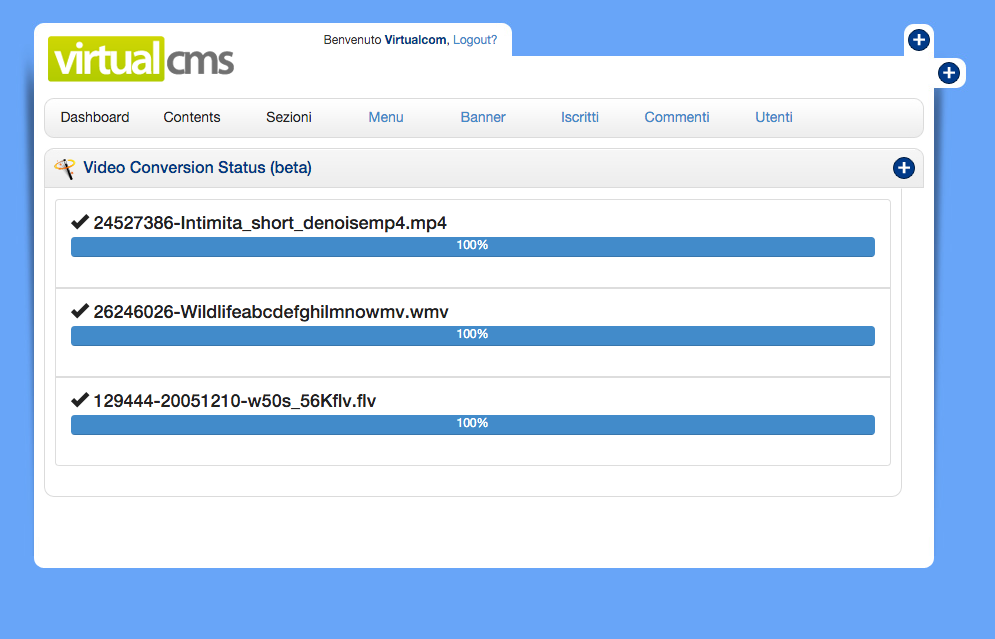Open the Menu navigation item
The width and height of the screenshot is (995, 639).
386,117
